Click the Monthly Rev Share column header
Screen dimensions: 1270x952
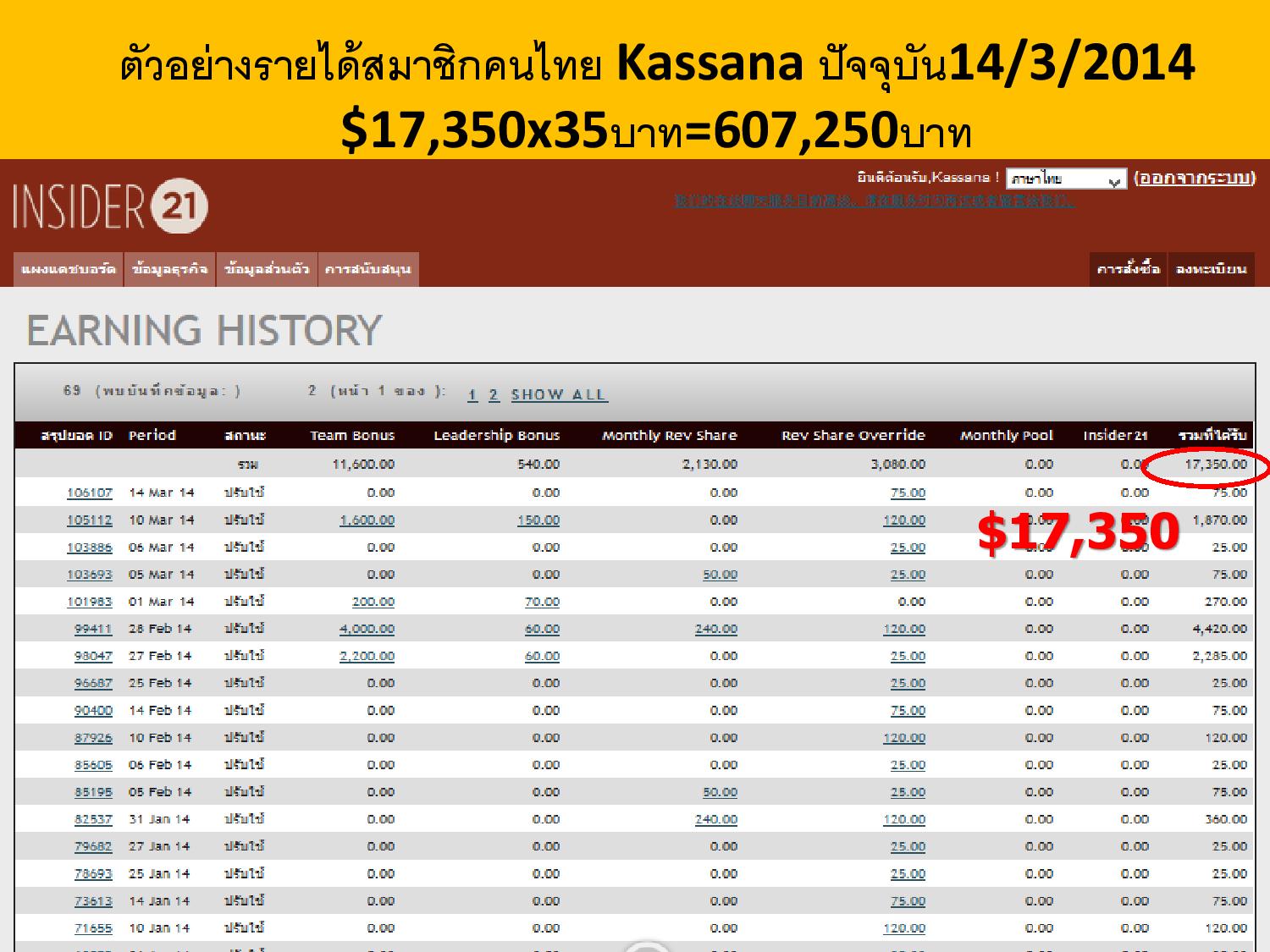670,436
